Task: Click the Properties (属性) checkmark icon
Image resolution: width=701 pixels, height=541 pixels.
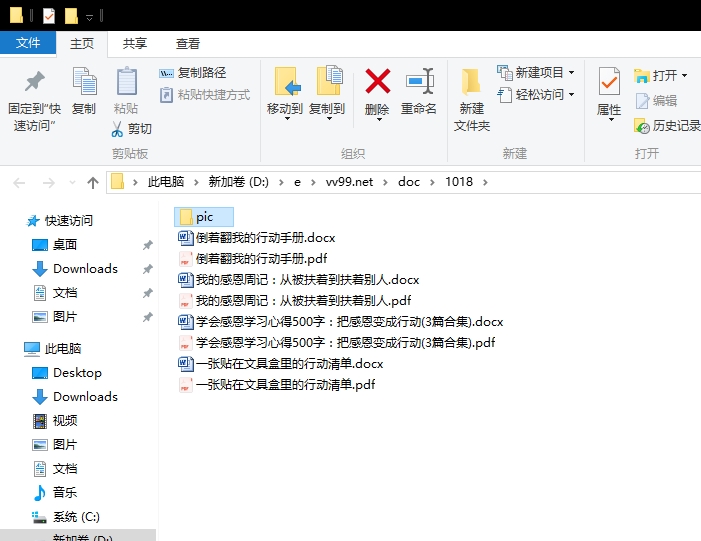Action: [x=609, y=81]
